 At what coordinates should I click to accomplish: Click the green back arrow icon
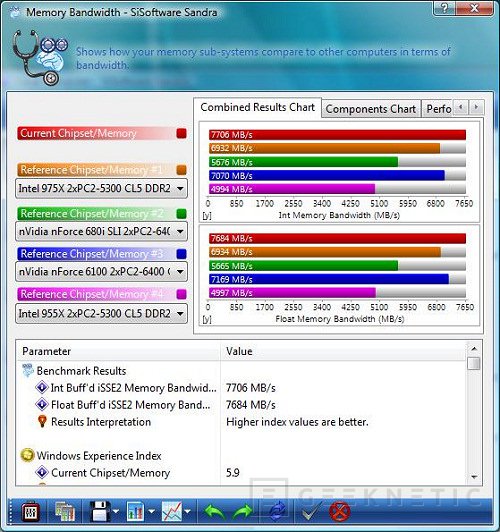[214, 512]
